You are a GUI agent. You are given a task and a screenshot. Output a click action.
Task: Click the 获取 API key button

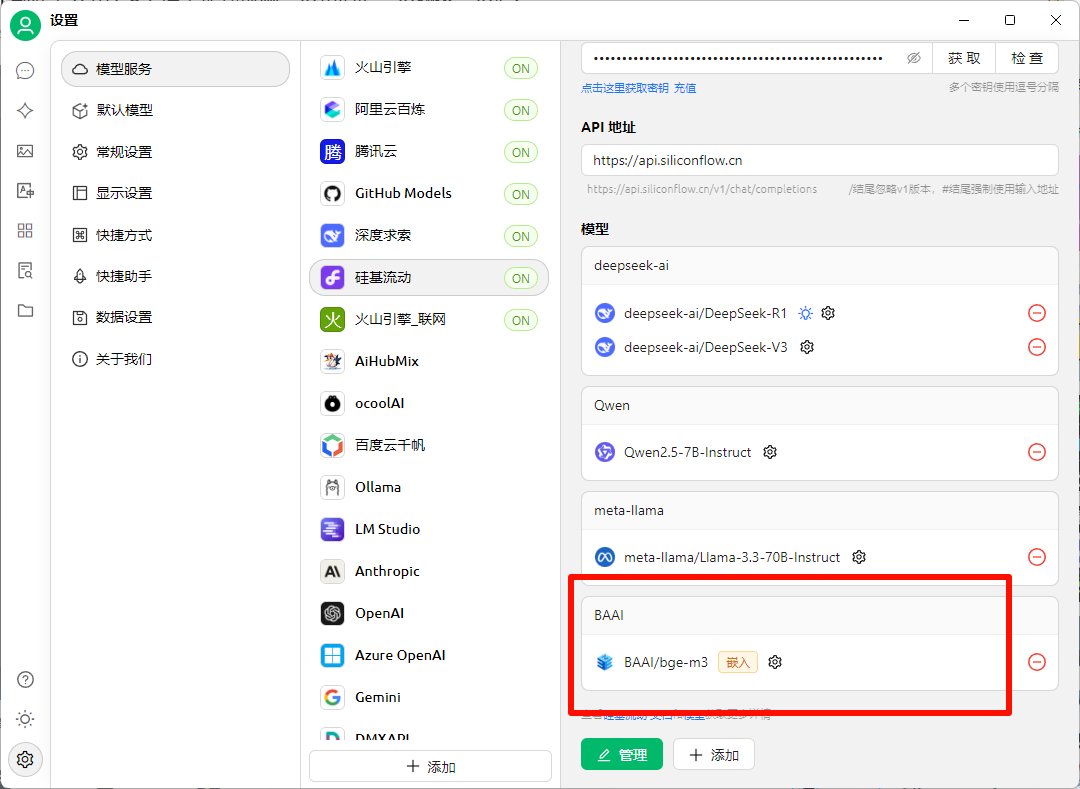[x=964, y=59]
